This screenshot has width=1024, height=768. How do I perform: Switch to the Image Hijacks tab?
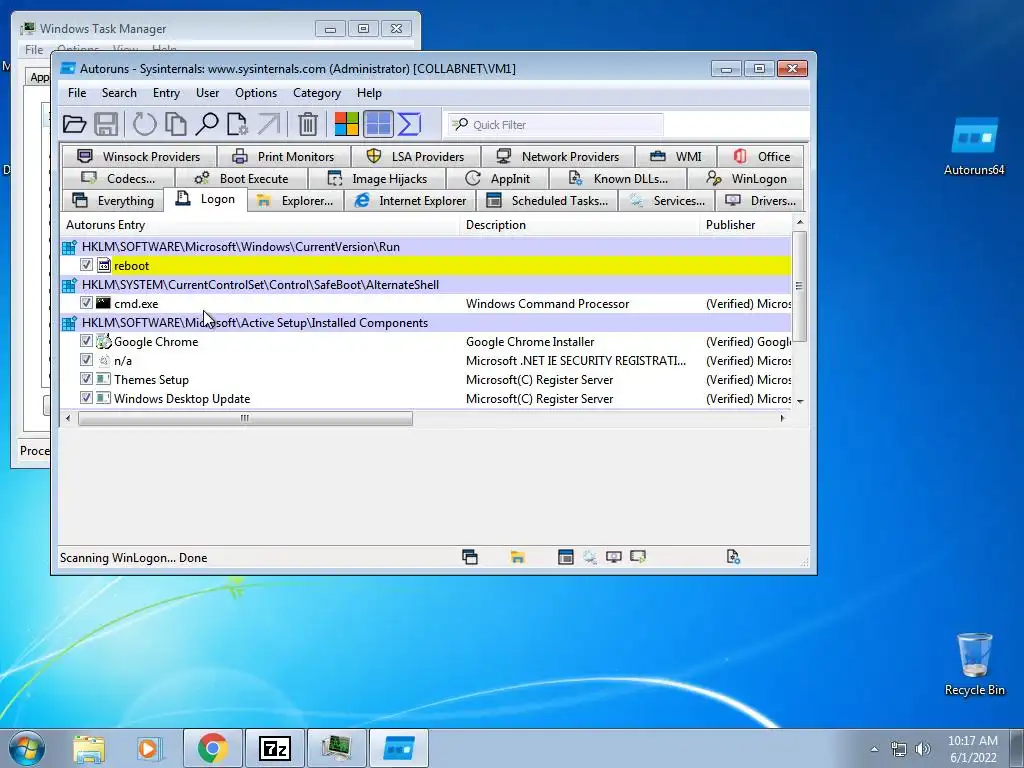(377, 178)
